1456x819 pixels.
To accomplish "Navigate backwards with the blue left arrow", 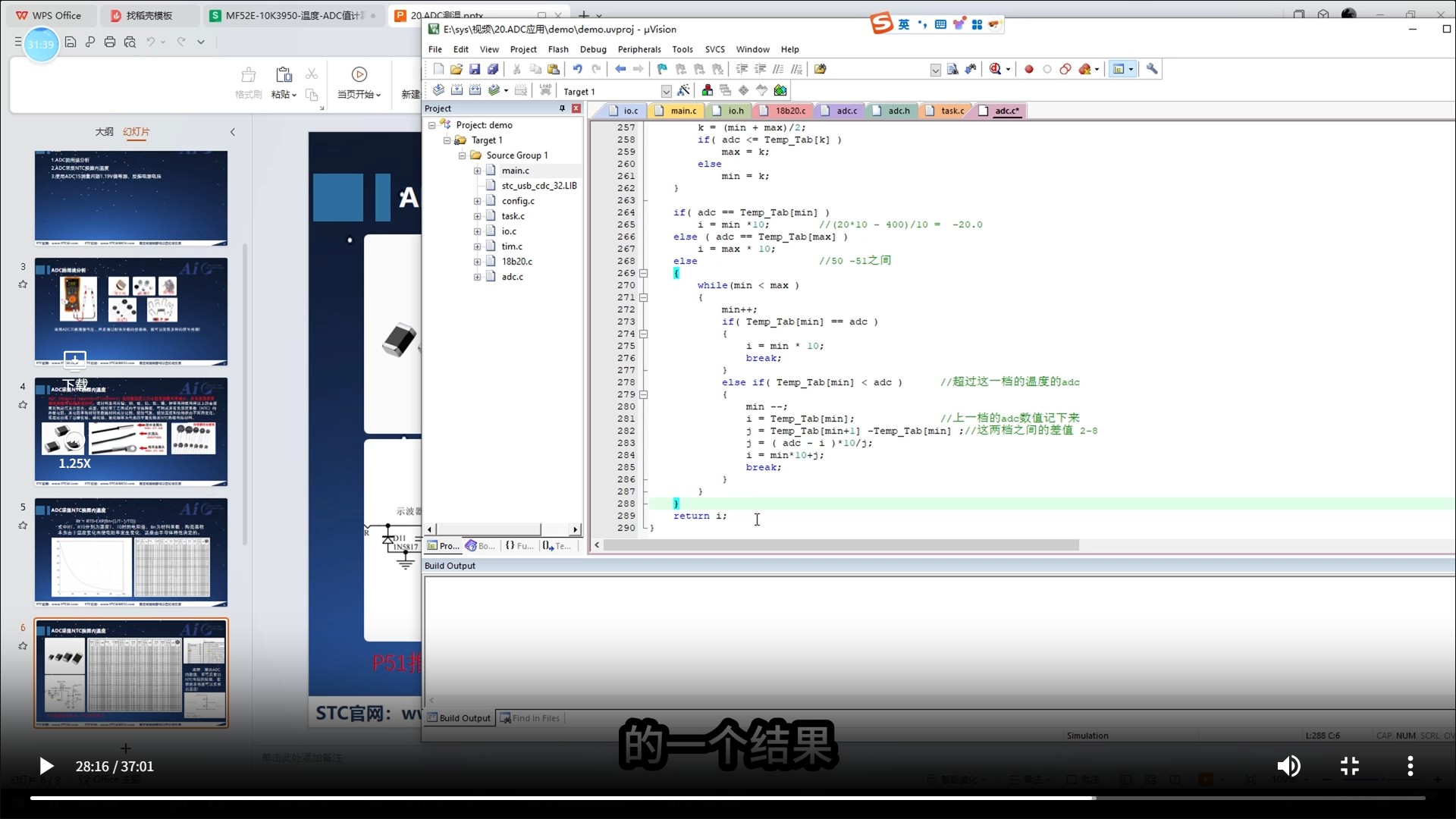I will coord(620,69).
